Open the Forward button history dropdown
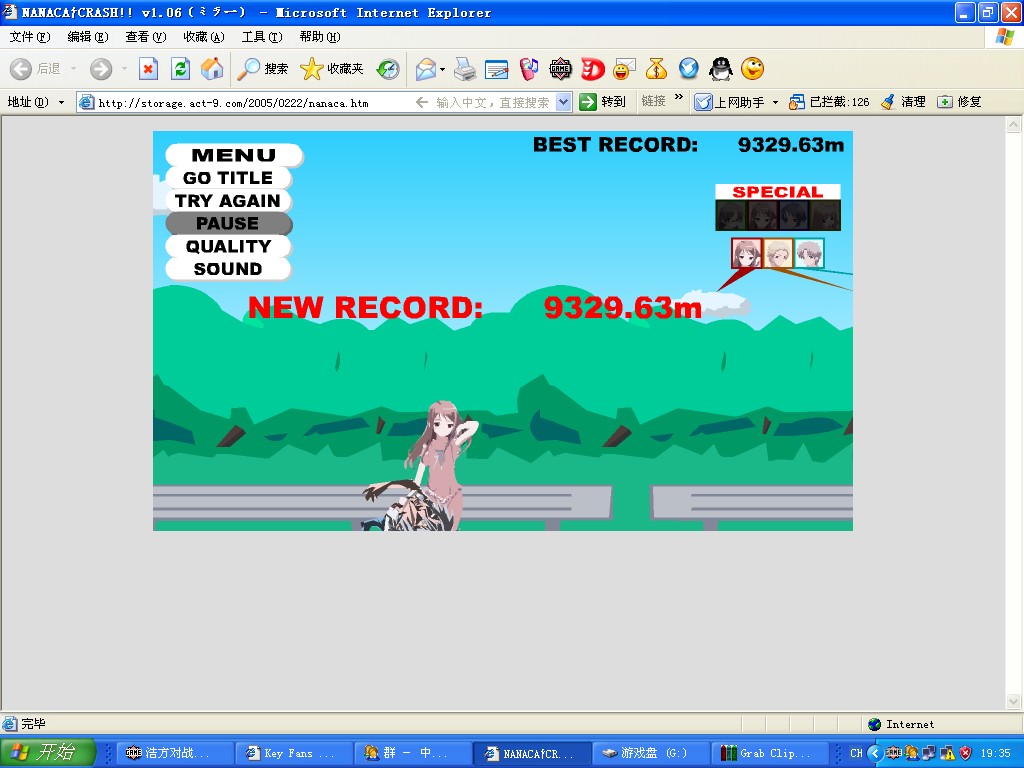 tap(124, 69)
